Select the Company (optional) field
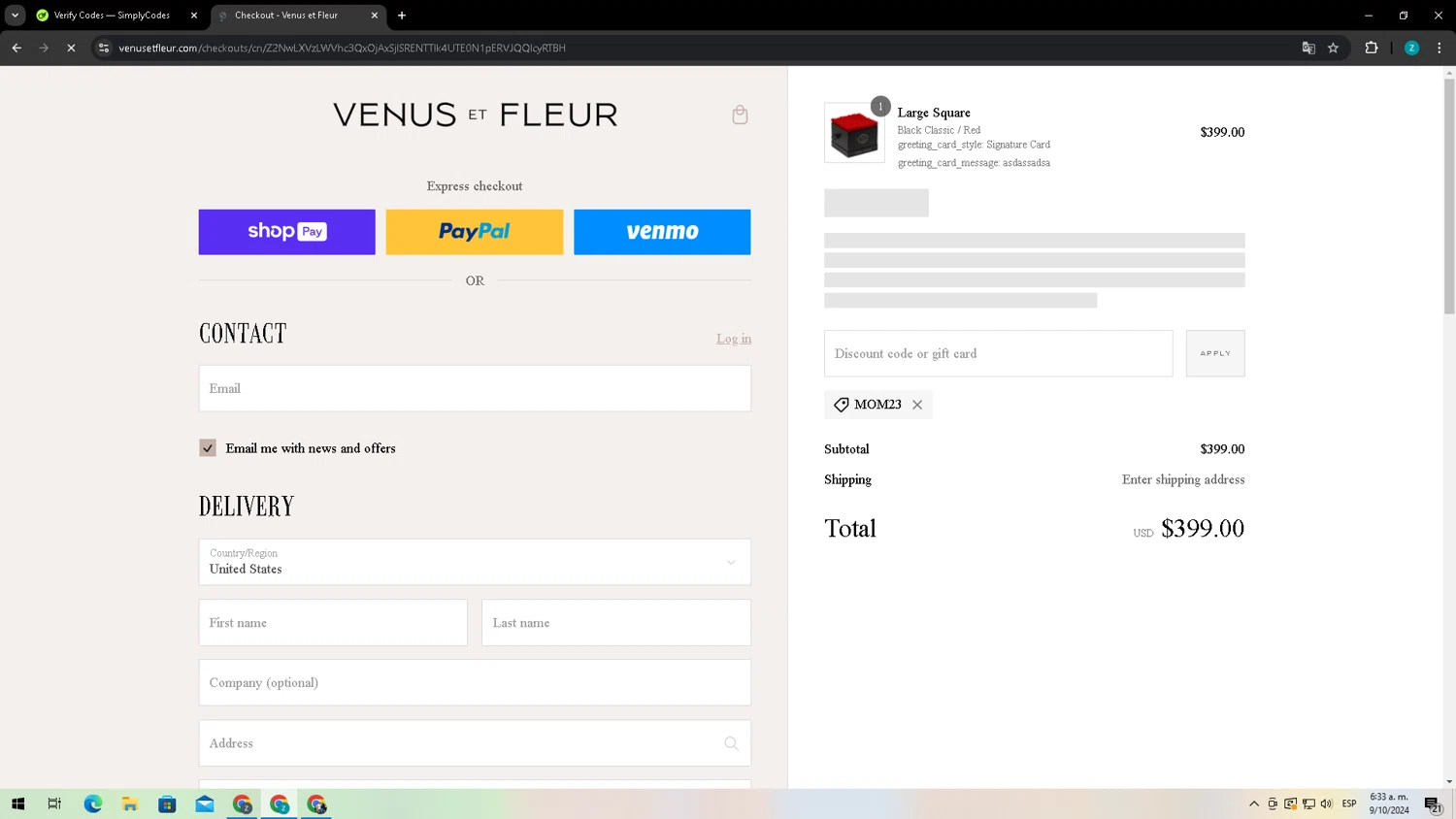Screen dimensions: 1456x819 475,683
